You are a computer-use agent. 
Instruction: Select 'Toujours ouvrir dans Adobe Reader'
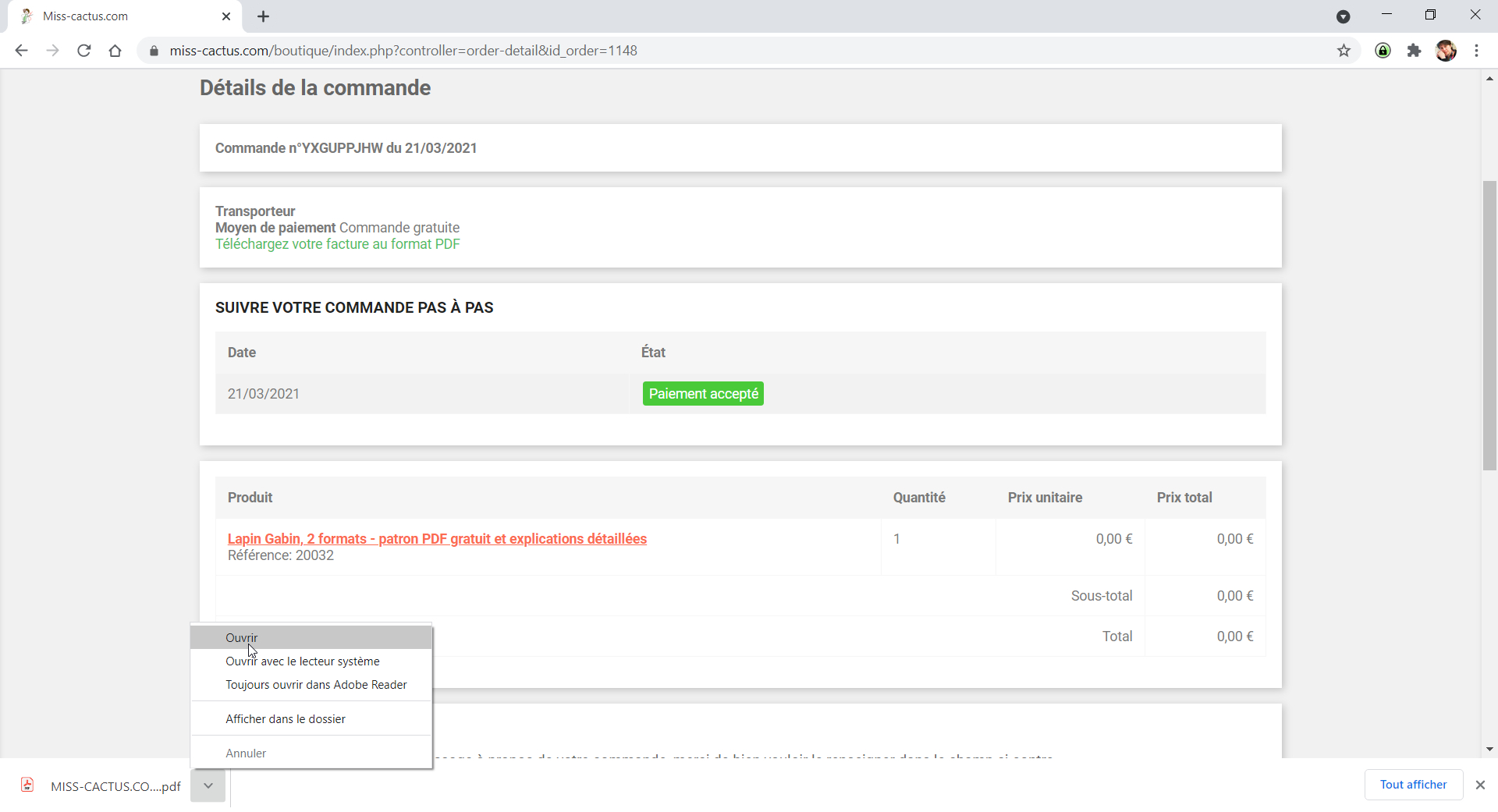[316, 685]
